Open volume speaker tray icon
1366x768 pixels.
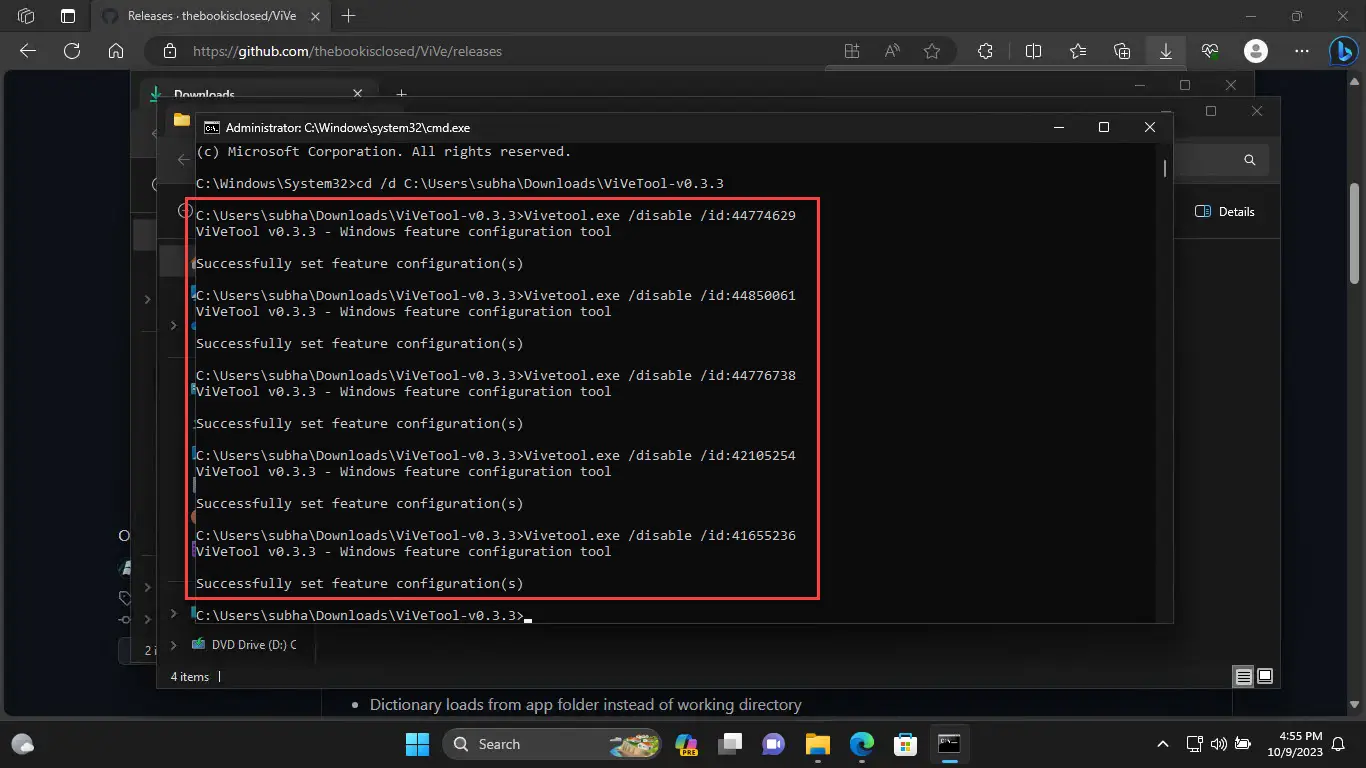tap(1218, 744)
